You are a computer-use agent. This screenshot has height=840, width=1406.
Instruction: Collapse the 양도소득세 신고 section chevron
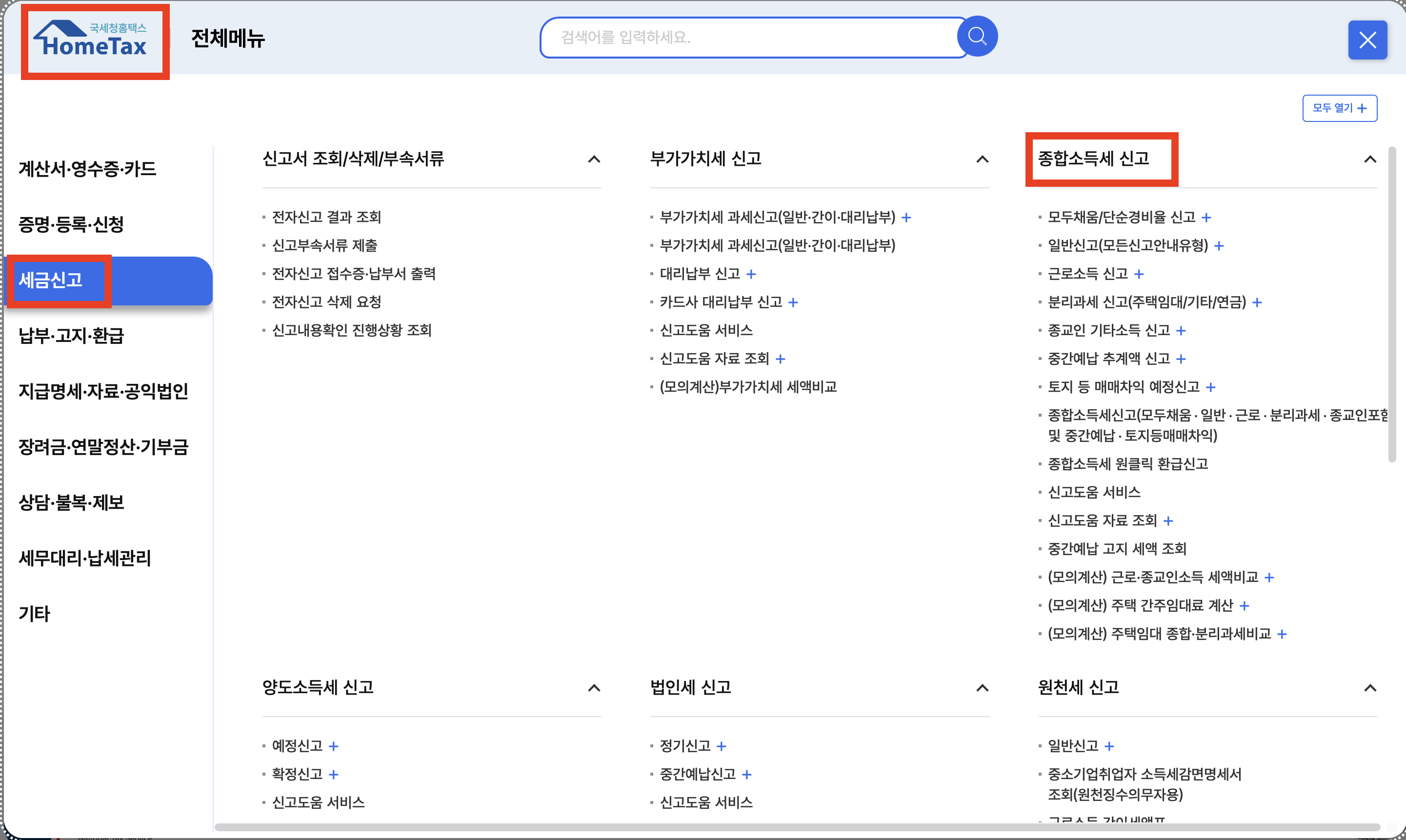point(594,688)
